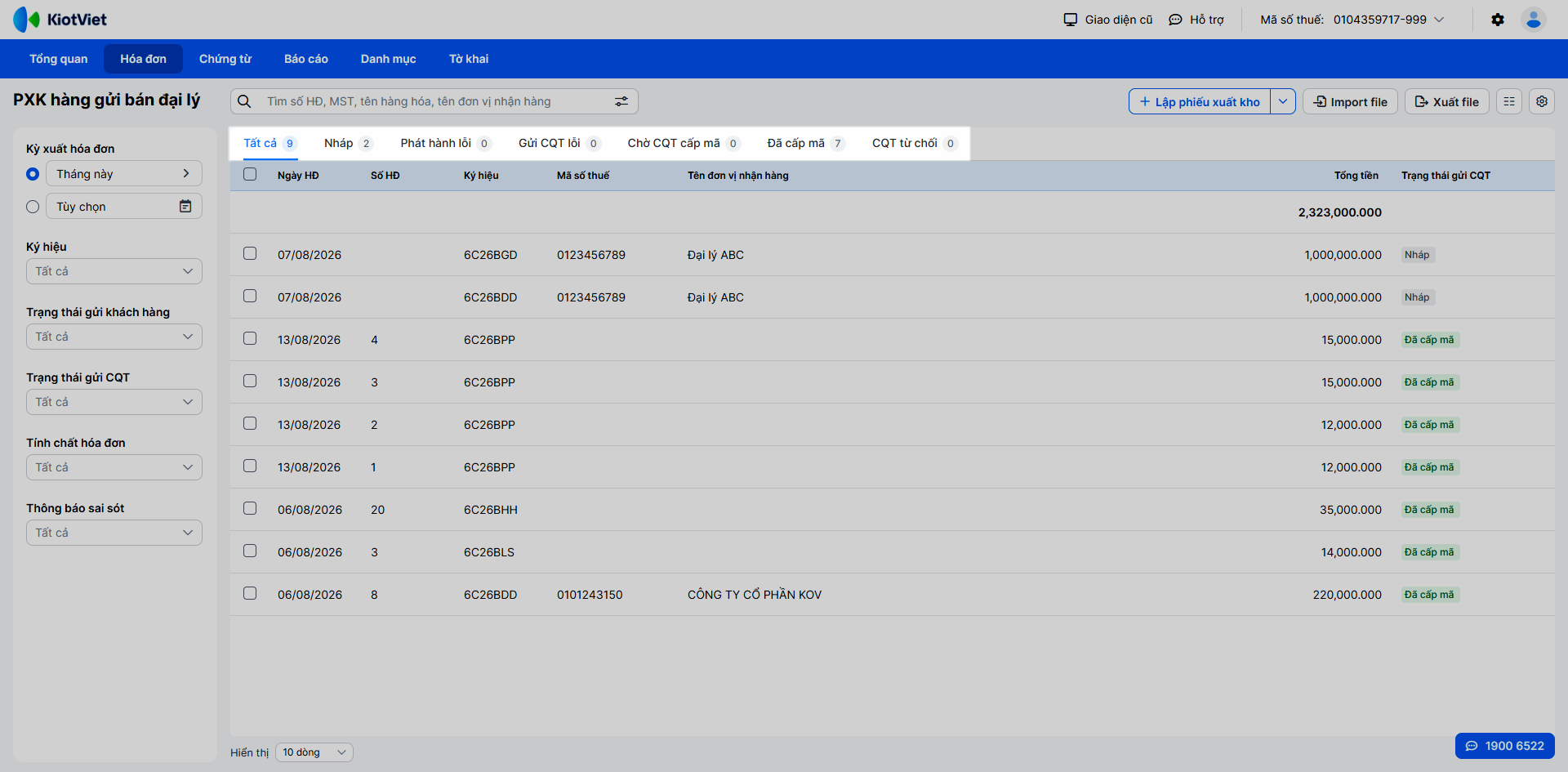Expand Tính chất hóa đơn dropdown
This screenshot has width=1568, height=772.
tap(114, 467)
